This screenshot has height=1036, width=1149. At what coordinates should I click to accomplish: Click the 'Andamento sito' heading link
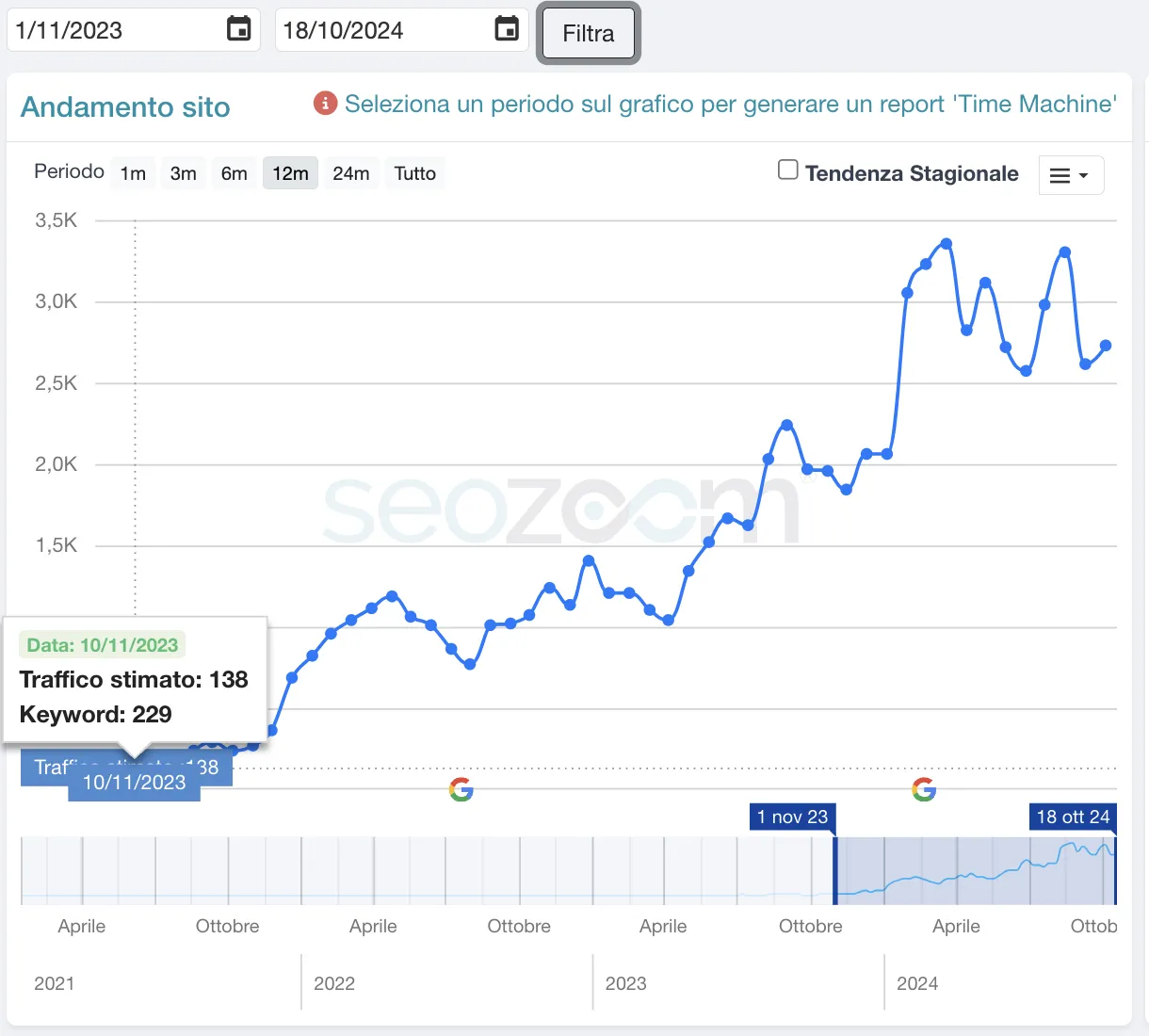click(x=125, y=106)
